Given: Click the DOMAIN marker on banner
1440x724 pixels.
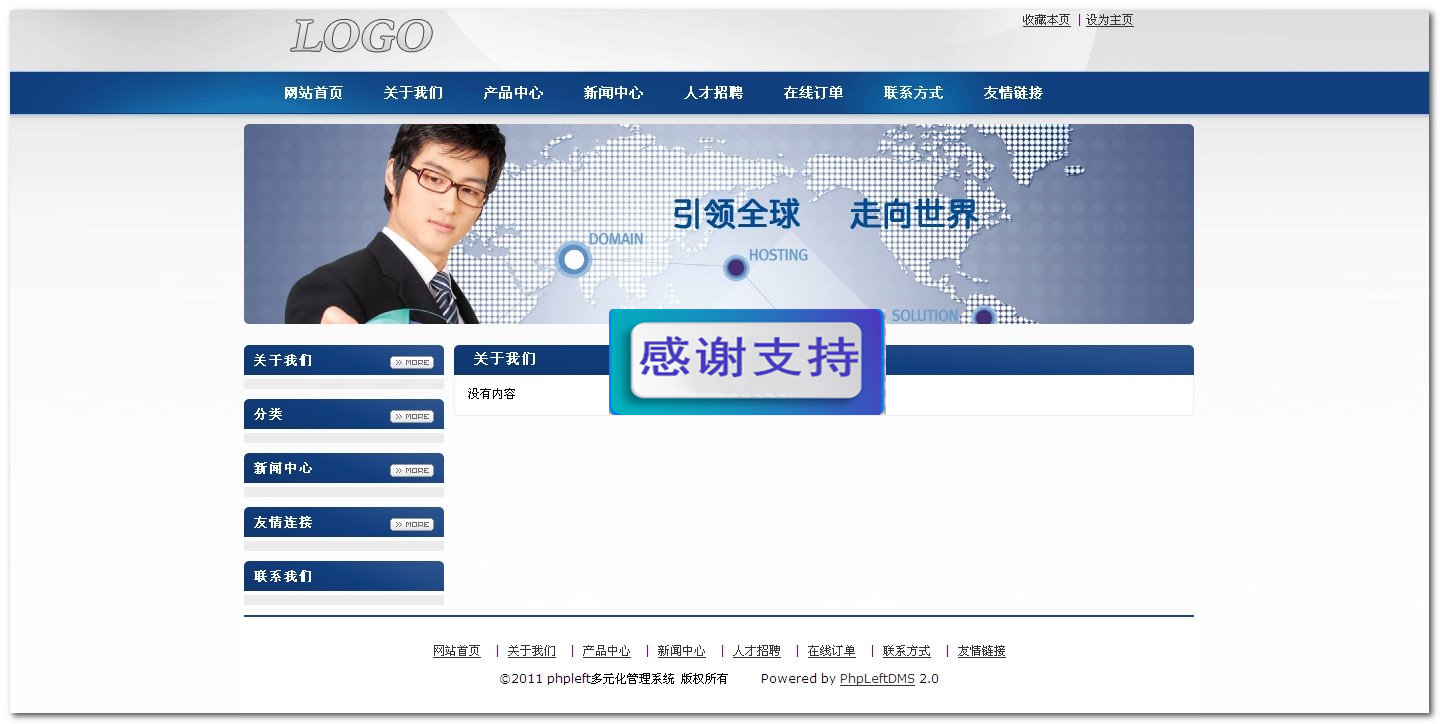Looking at the screenshot, I should tap(574, 260).
